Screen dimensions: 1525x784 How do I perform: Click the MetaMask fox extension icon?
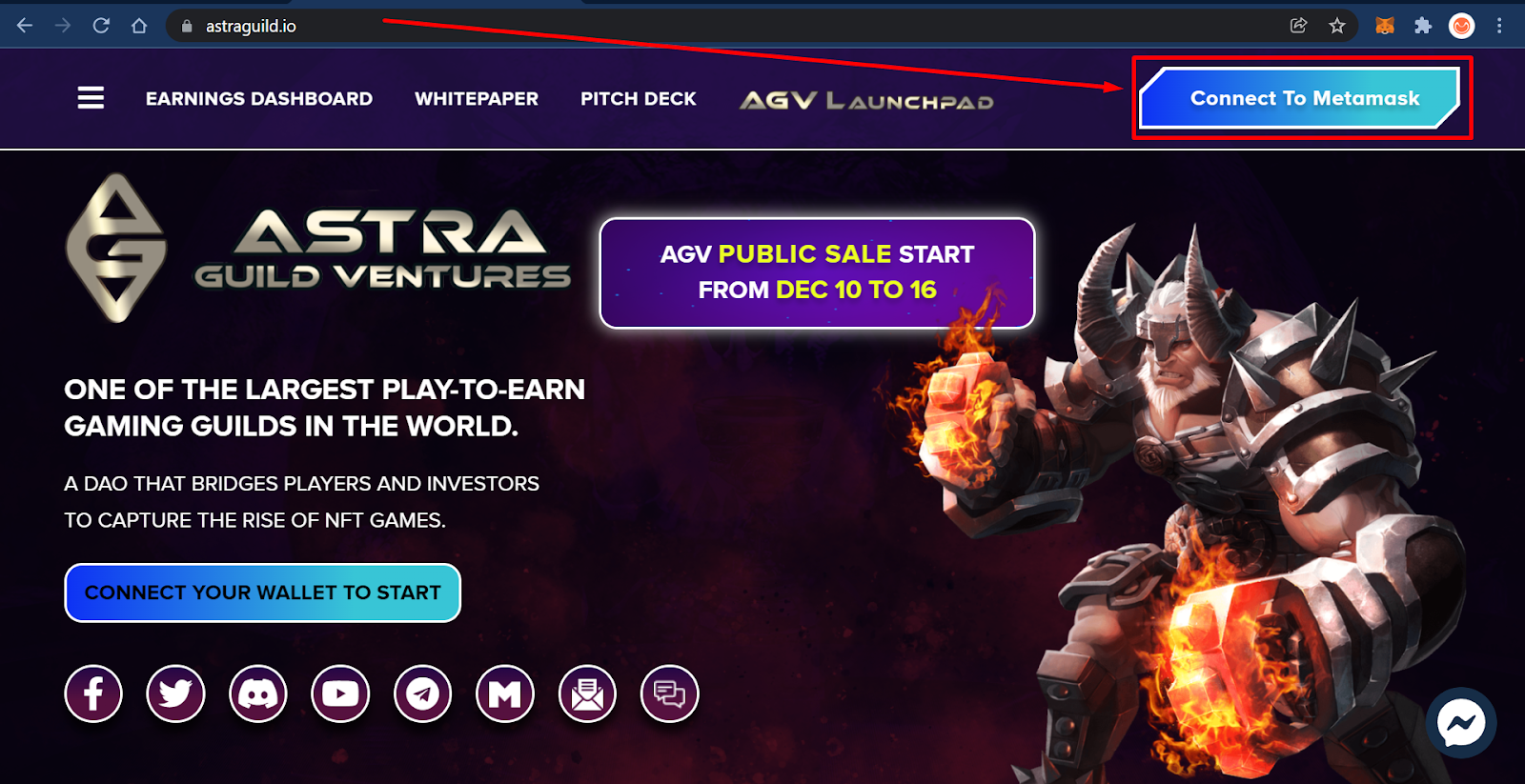(1385, 26)
